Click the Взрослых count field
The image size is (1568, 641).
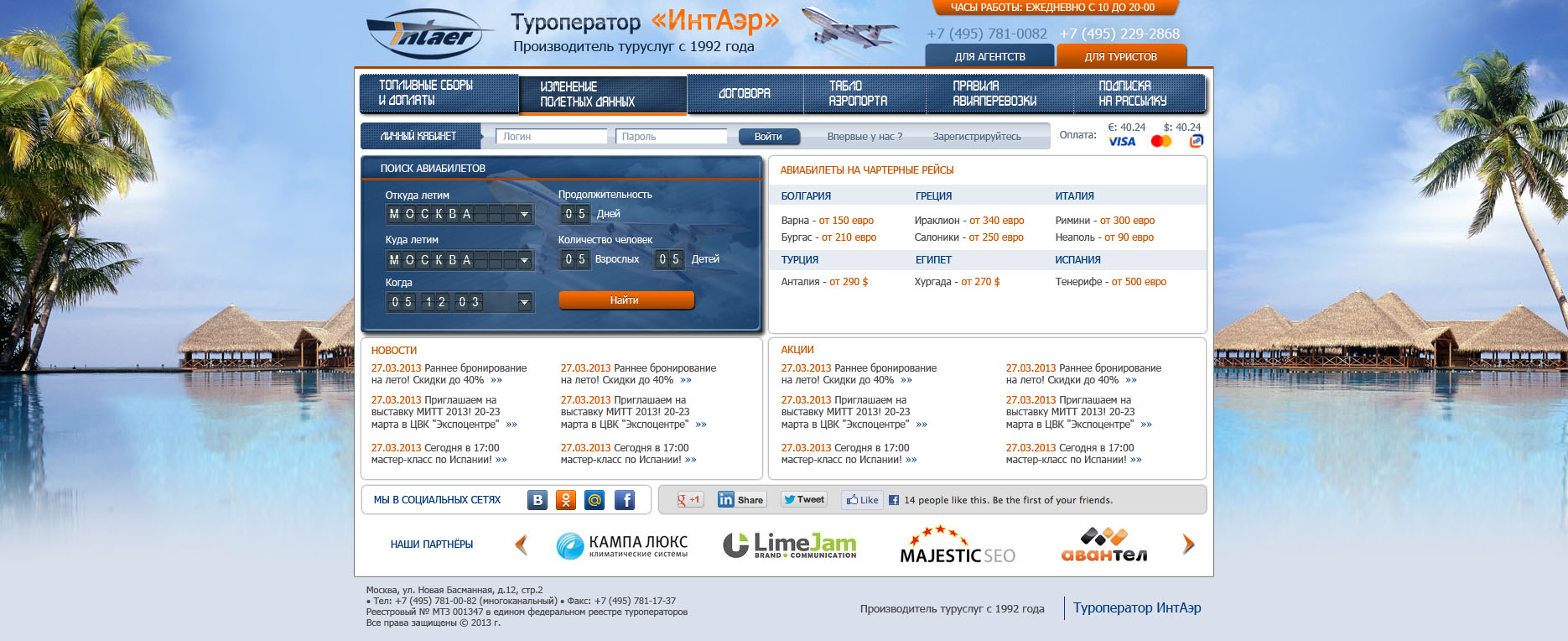pyautogui.click(x=575, y=259)
